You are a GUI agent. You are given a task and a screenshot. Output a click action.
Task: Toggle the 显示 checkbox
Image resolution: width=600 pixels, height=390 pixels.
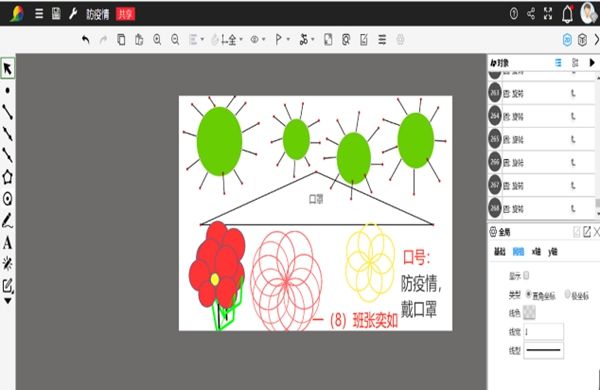526,275
